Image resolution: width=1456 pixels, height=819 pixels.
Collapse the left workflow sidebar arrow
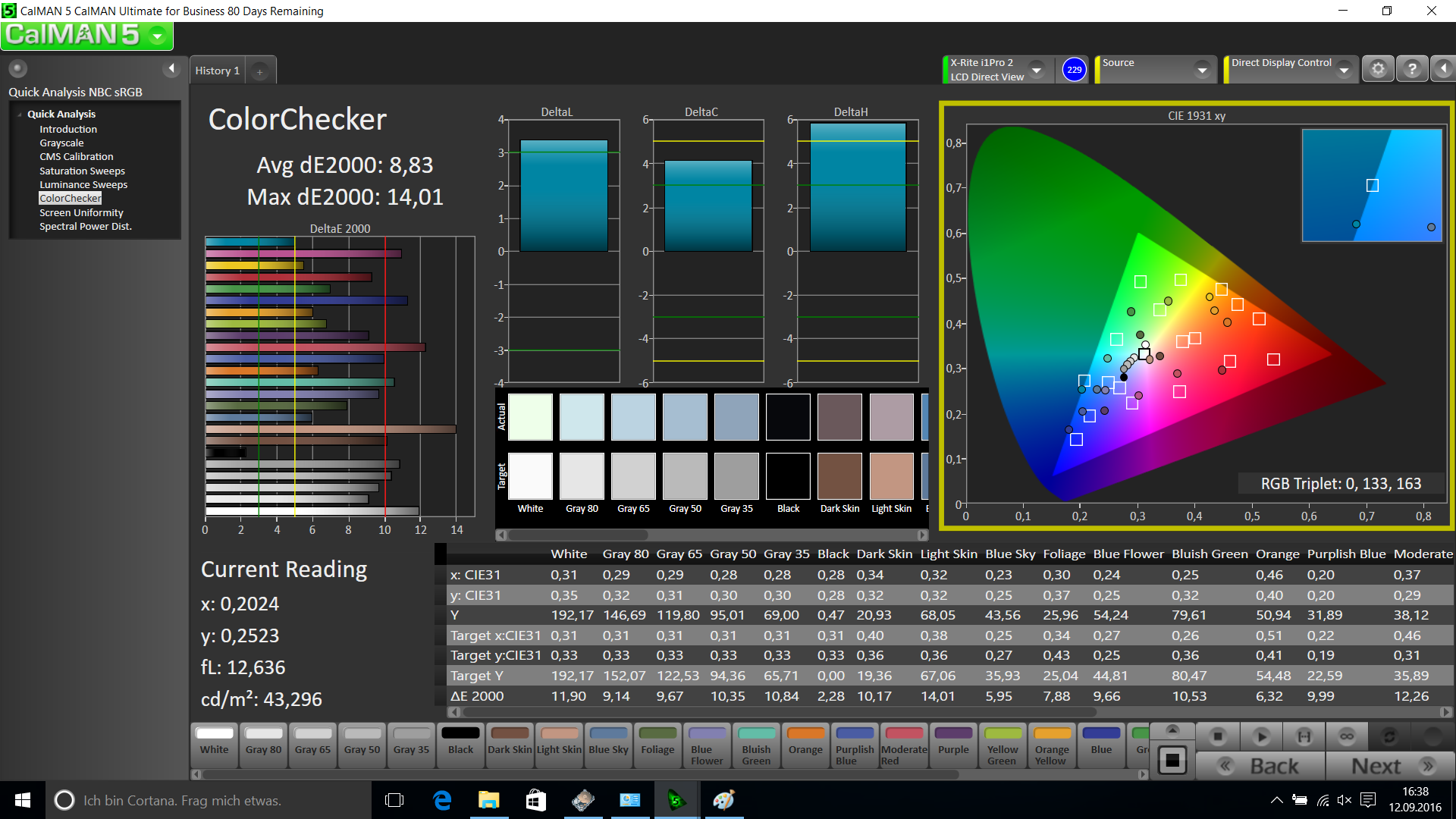tap(171, 69)
